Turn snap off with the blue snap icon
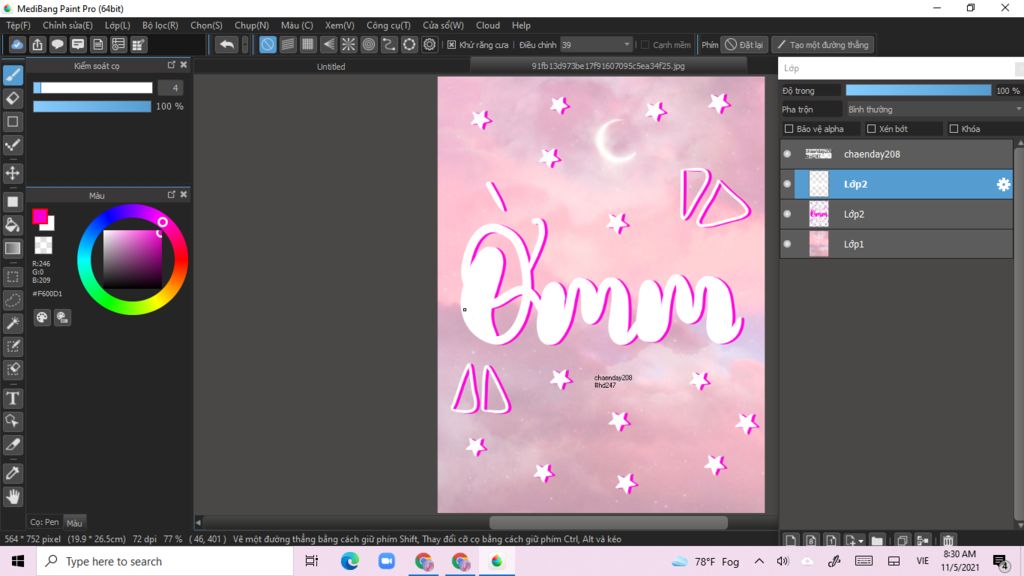Screen dimensions: 1024x576 268,44
